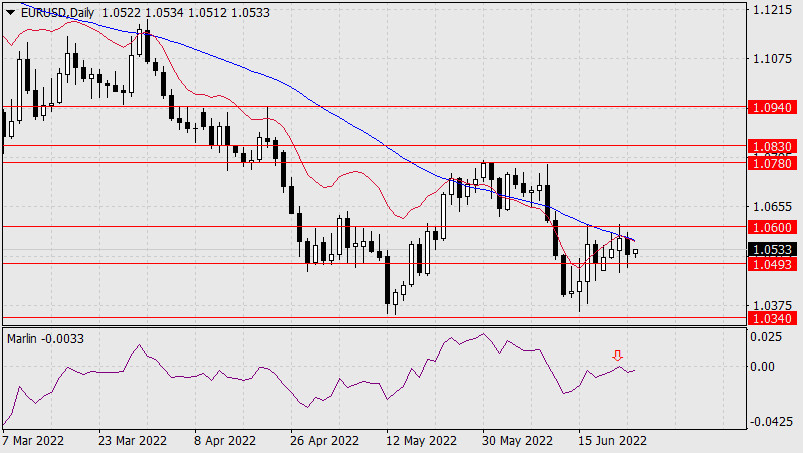Select the EURUSD,Daily chart title text

tap(57, 13)
